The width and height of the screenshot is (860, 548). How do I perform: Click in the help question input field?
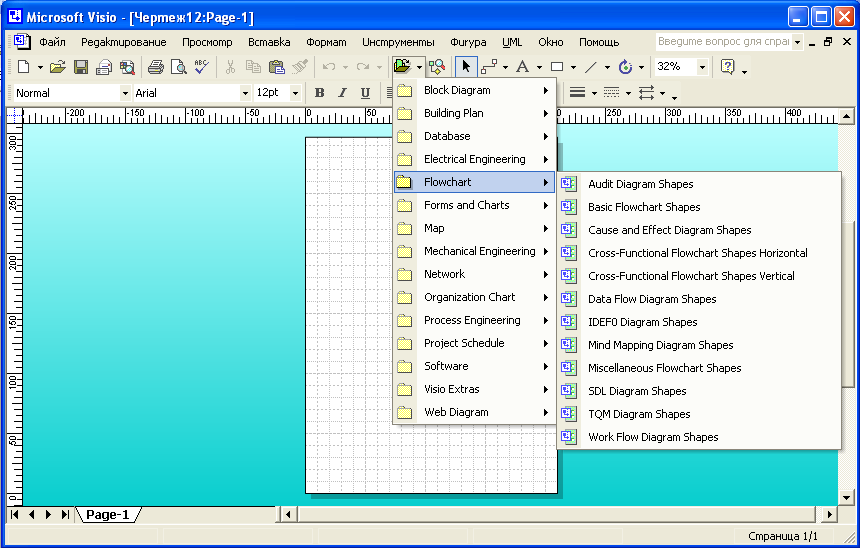click(x=723, y=42)
